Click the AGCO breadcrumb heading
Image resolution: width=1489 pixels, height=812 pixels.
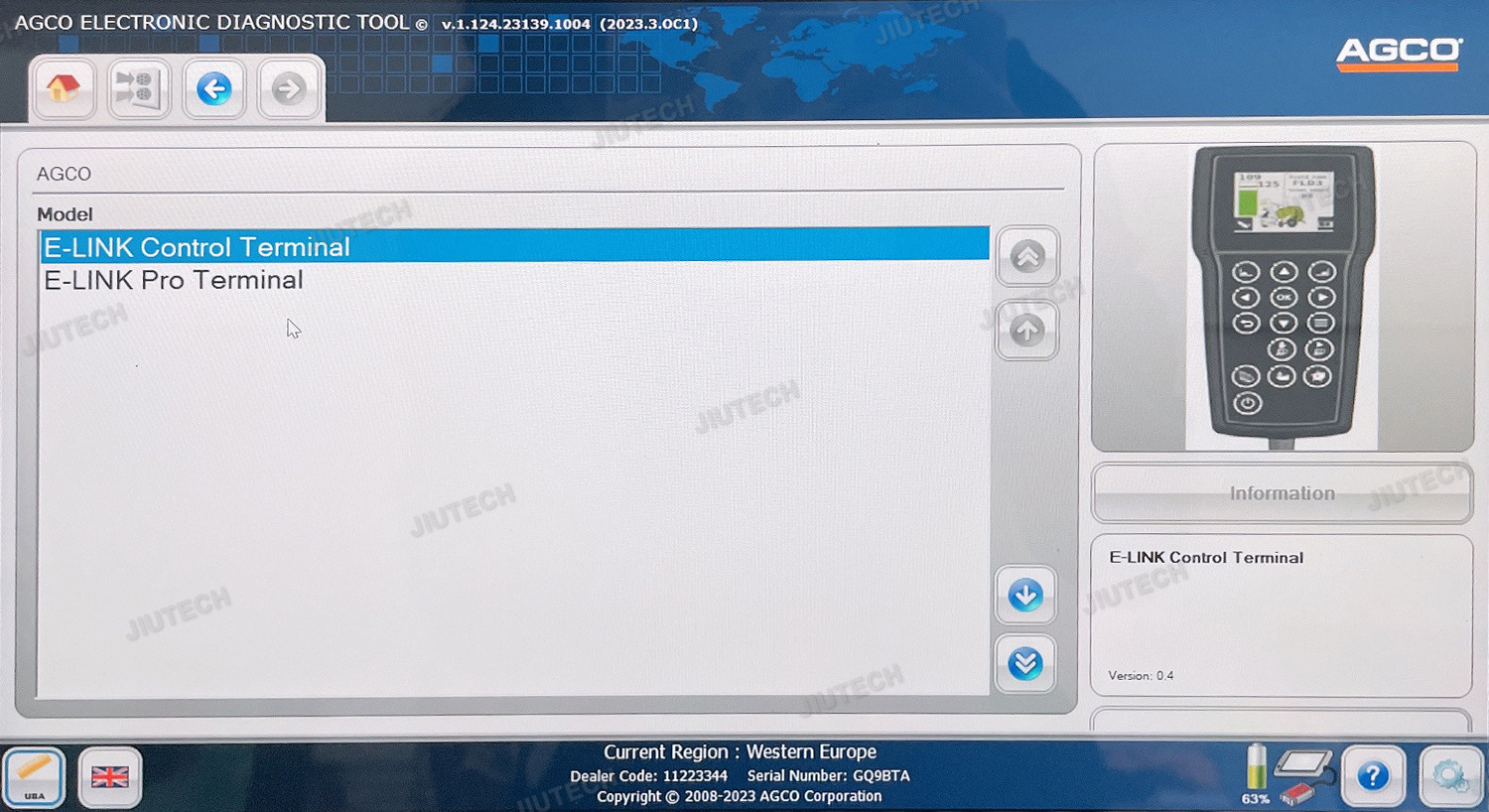tap(64, 174)
